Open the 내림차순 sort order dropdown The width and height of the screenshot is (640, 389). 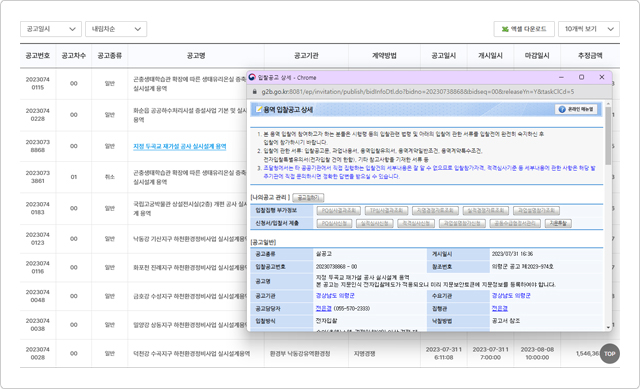pyautogui.click(x=116, y=29)
